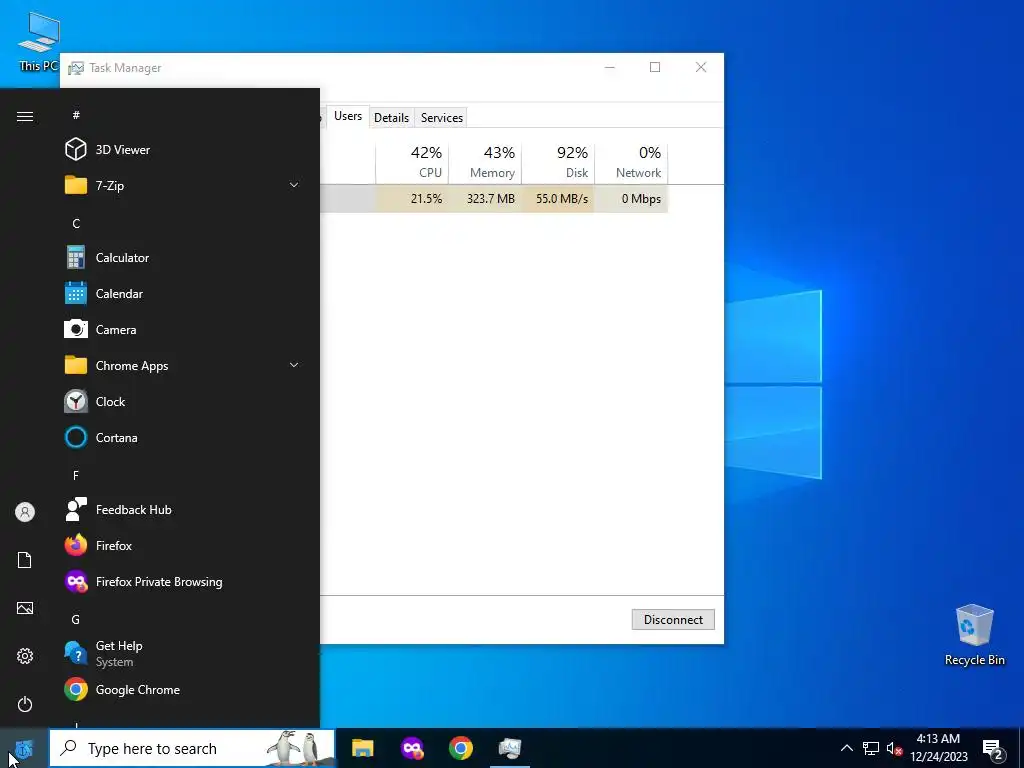Open Pictures from the Start sidebar
This screenshot has height=768, width=1024.
pos(25,608)
